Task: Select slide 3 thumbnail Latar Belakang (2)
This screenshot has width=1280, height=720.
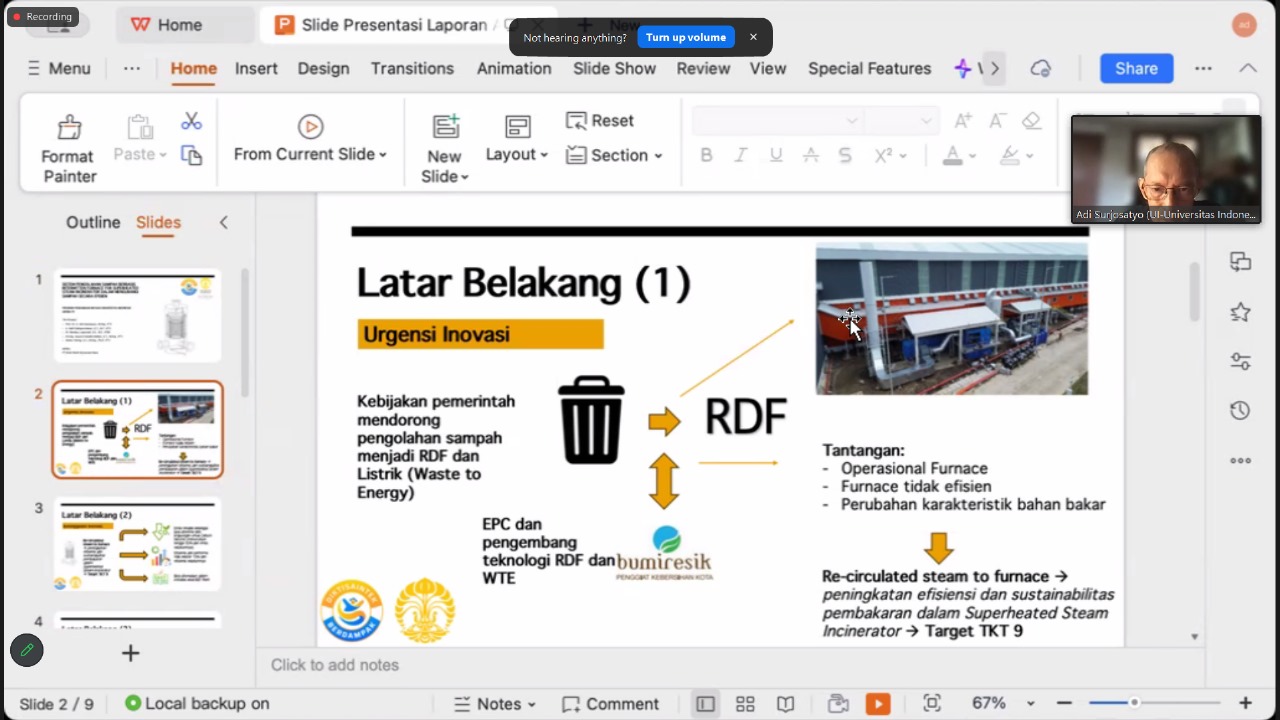Action: pos(138,545)
